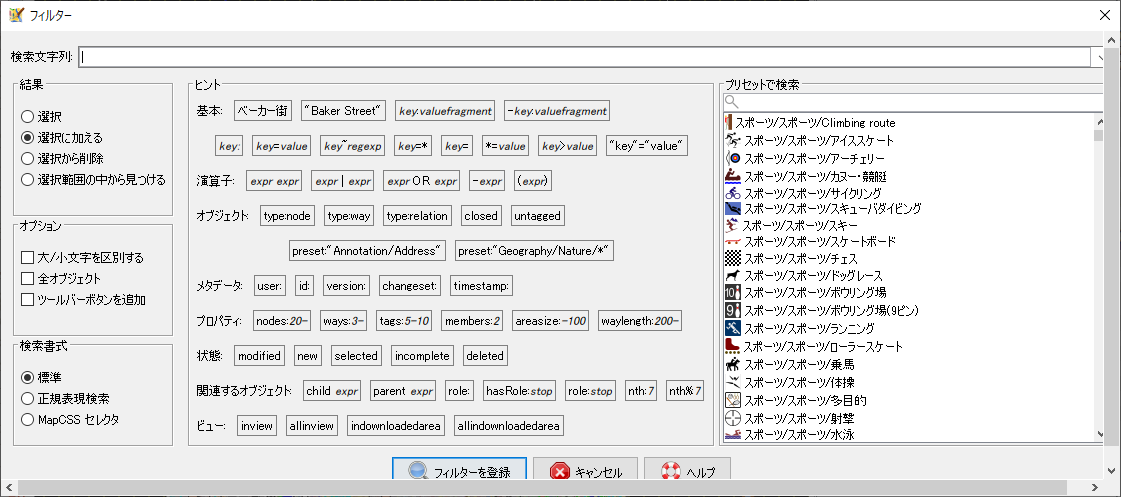Select the cycling preset icon
1121x497 pixels.
click(x=733, y=192)
